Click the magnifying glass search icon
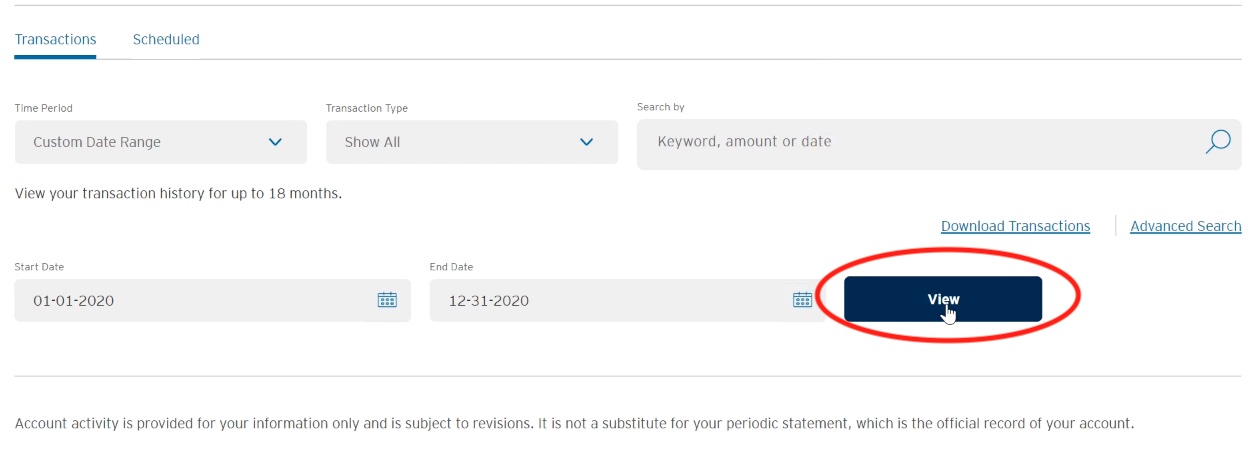Screen dimensions: 1257x472 pyautogui.click(x=1217, y=142)
